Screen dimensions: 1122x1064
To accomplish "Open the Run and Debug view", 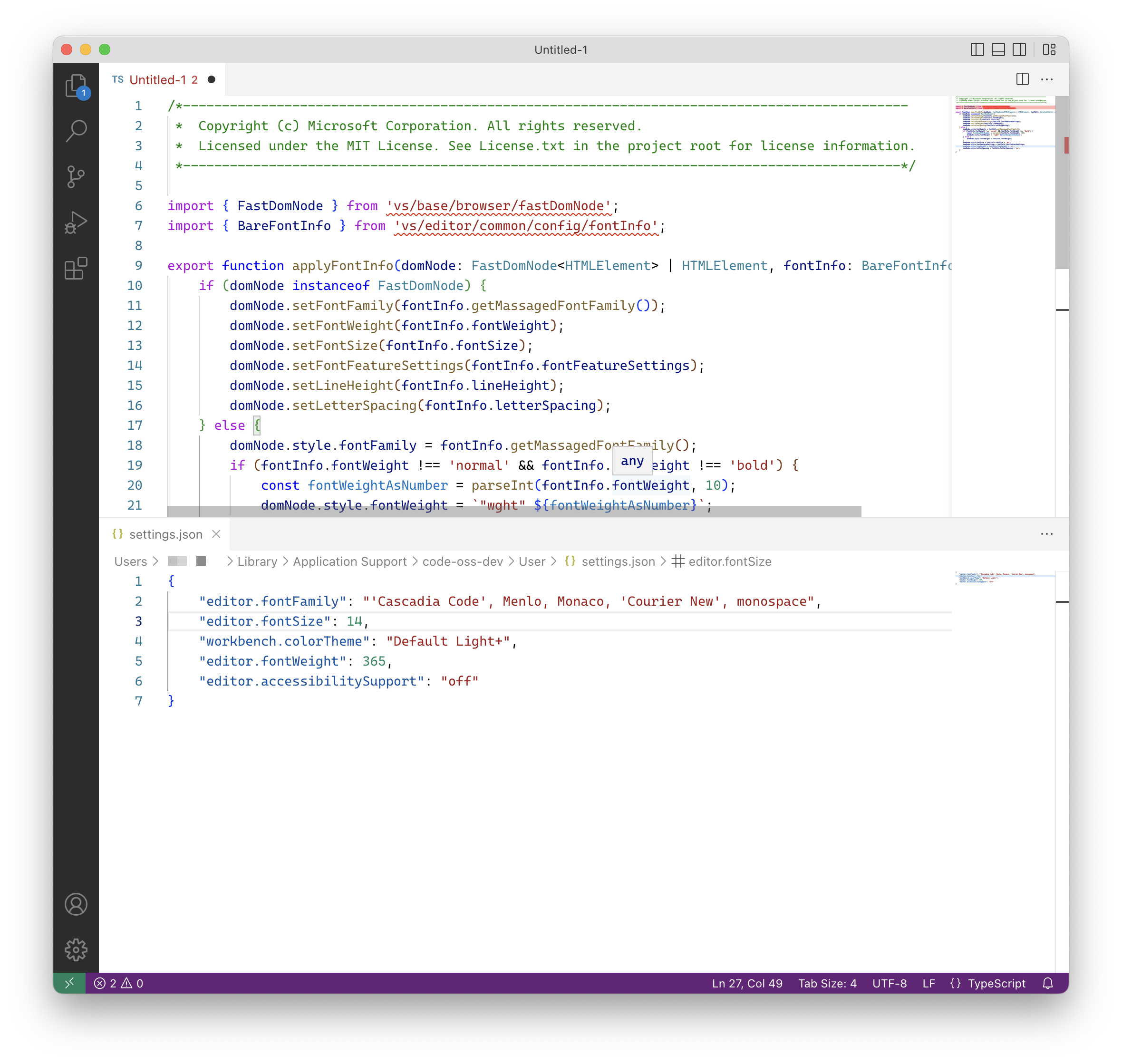I will (76, 222).
